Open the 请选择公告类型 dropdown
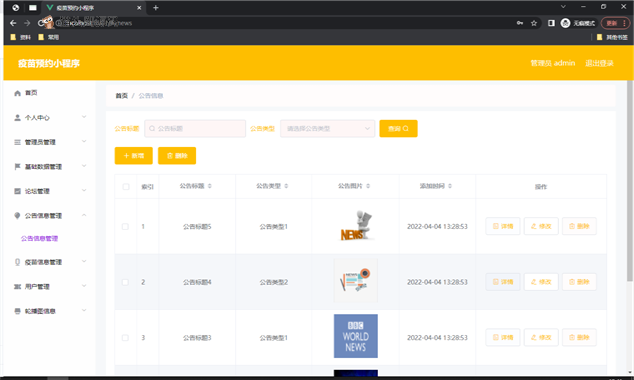The width and height of the screenshot is (634, 380). pyautogui.click(x=328, y=129)
